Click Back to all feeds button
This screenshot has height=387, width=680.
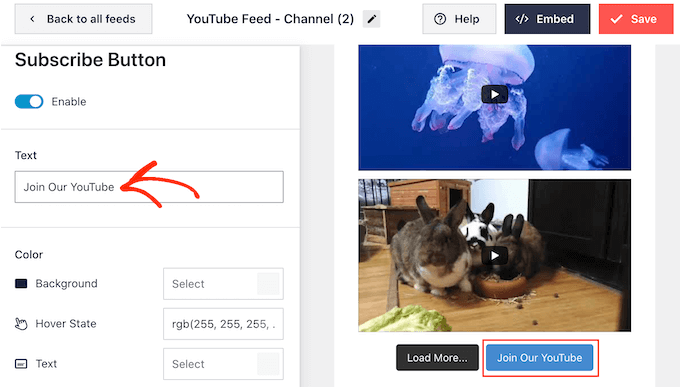(x=83, y=19)
